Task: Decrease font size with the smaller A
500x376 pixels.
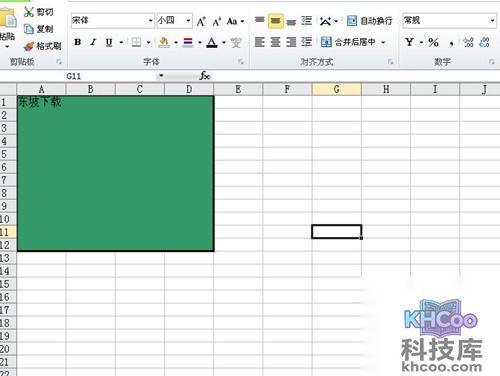Action: pyautogui.click(x=217, y=22)
